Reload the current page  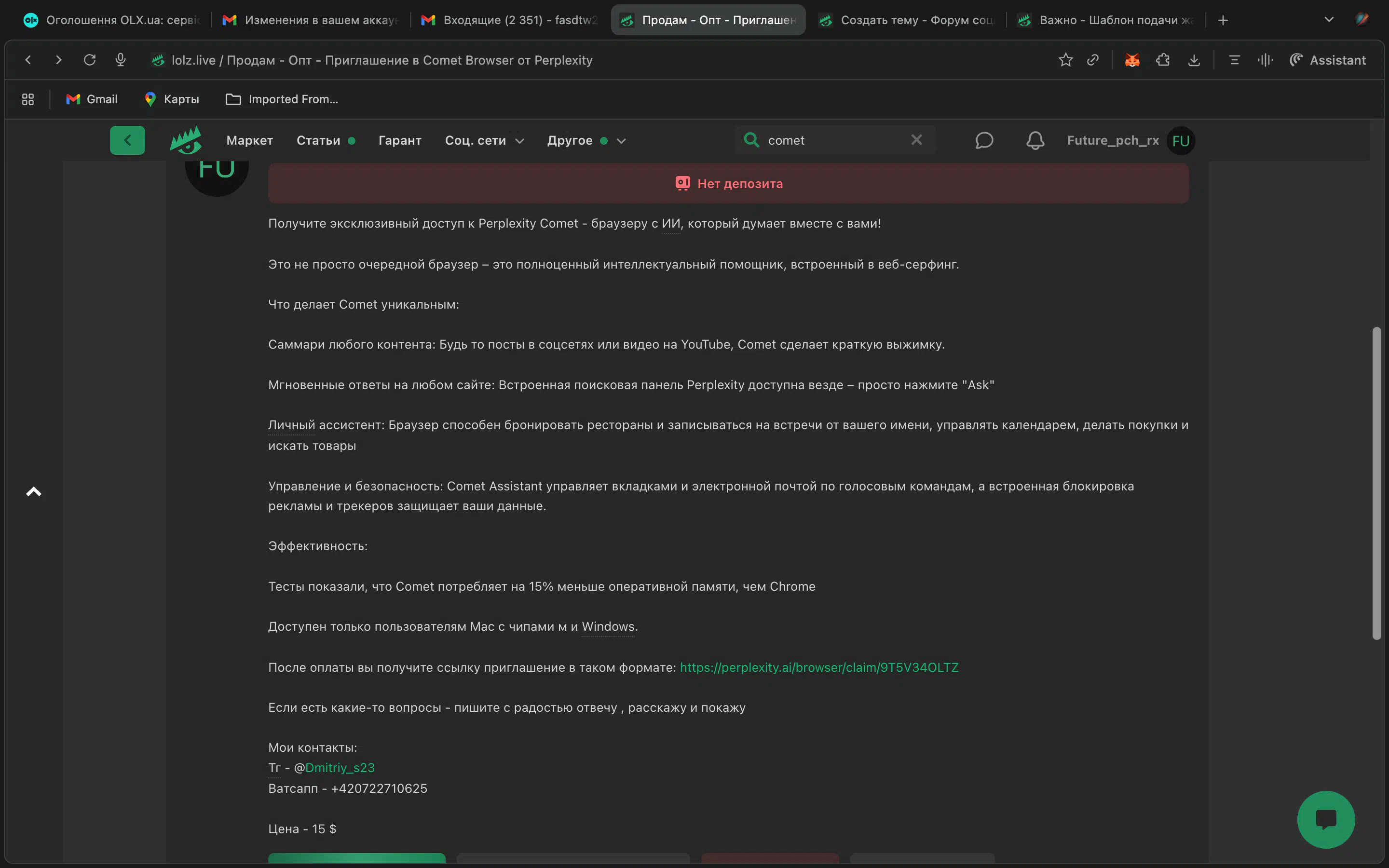pyautogui.click(x=90, y=60)
